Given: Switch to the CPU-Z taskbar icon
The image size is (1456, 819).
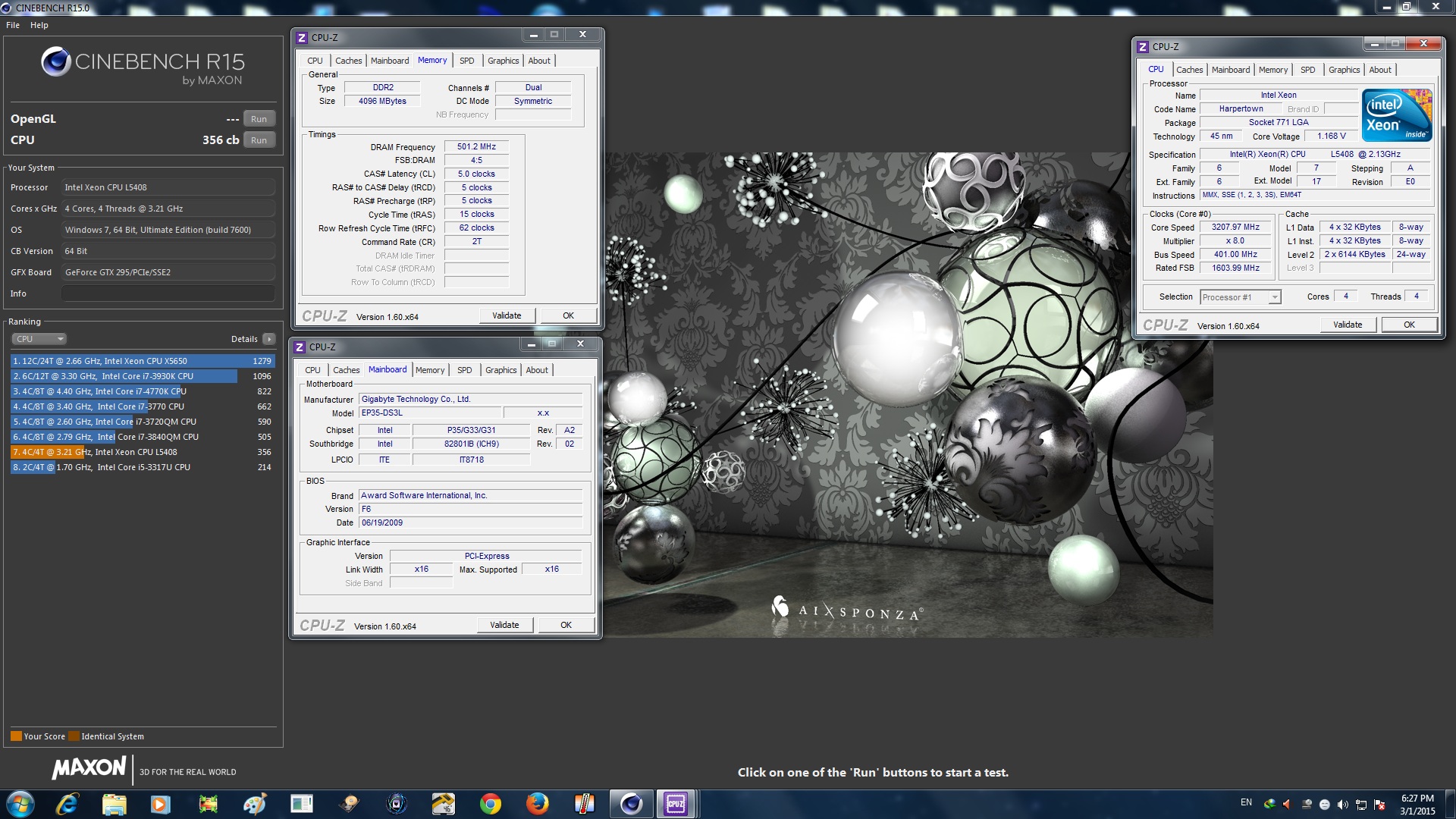Looking at the screenshot, I should pos(676,804).
